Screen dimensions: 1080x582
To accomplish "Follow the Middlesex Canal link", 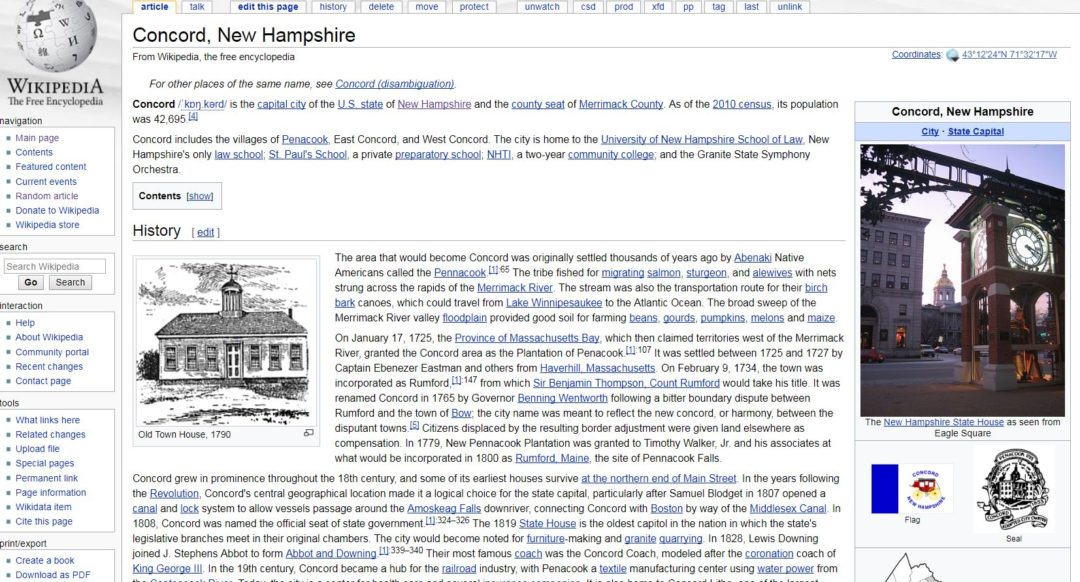I will [x=787, y=508].
